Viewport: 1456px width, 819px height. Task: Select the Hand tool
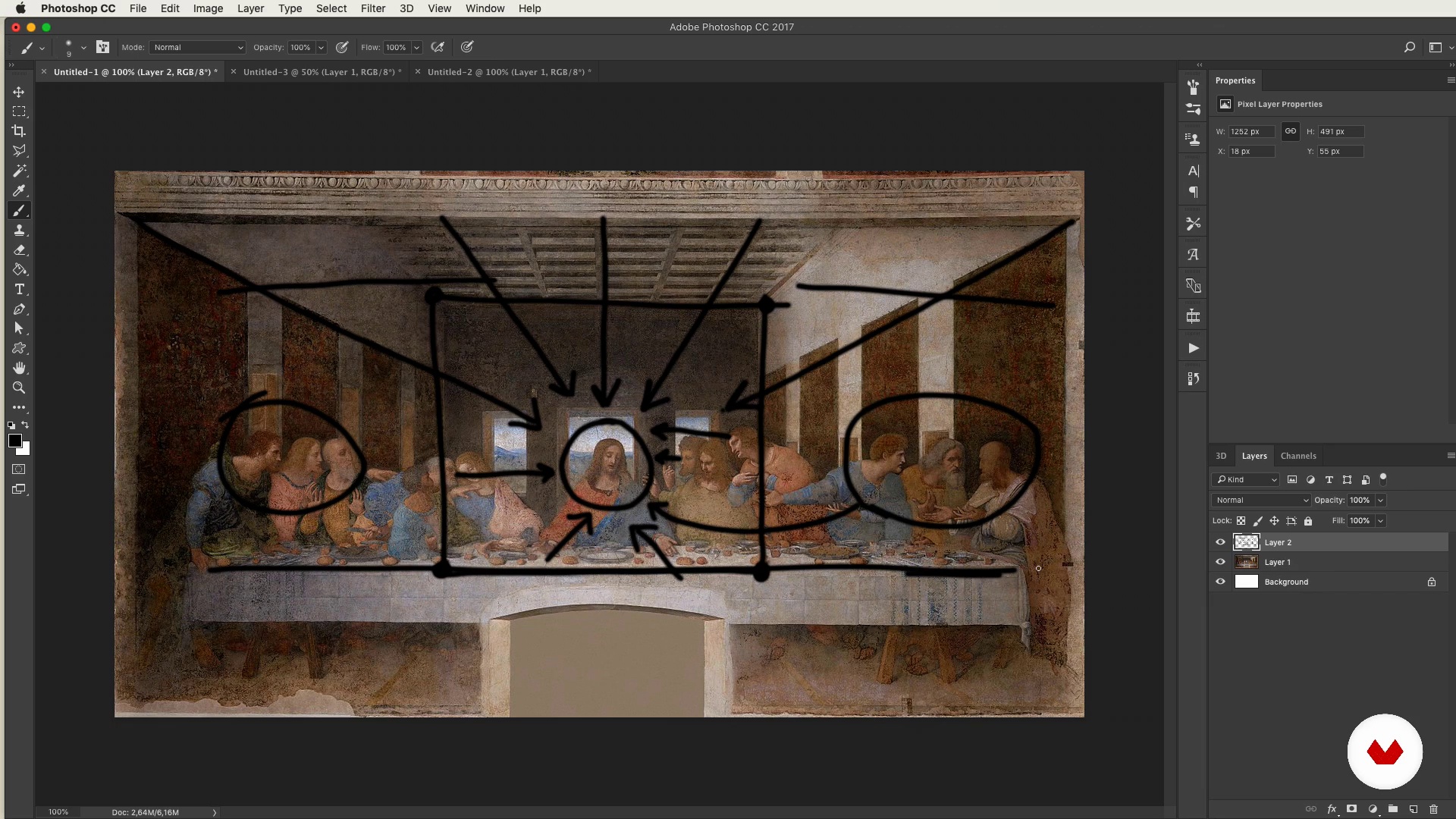point(19,369)
